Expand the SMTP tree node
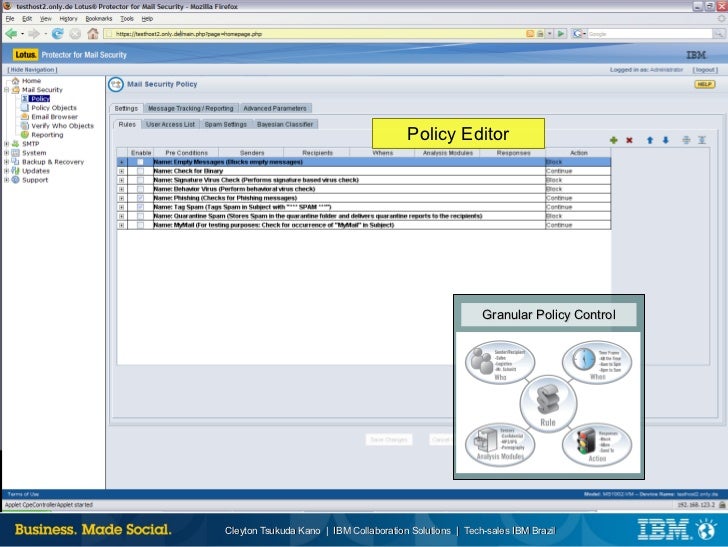The height and width of the screenshot is (547, 728). [6, 144]
